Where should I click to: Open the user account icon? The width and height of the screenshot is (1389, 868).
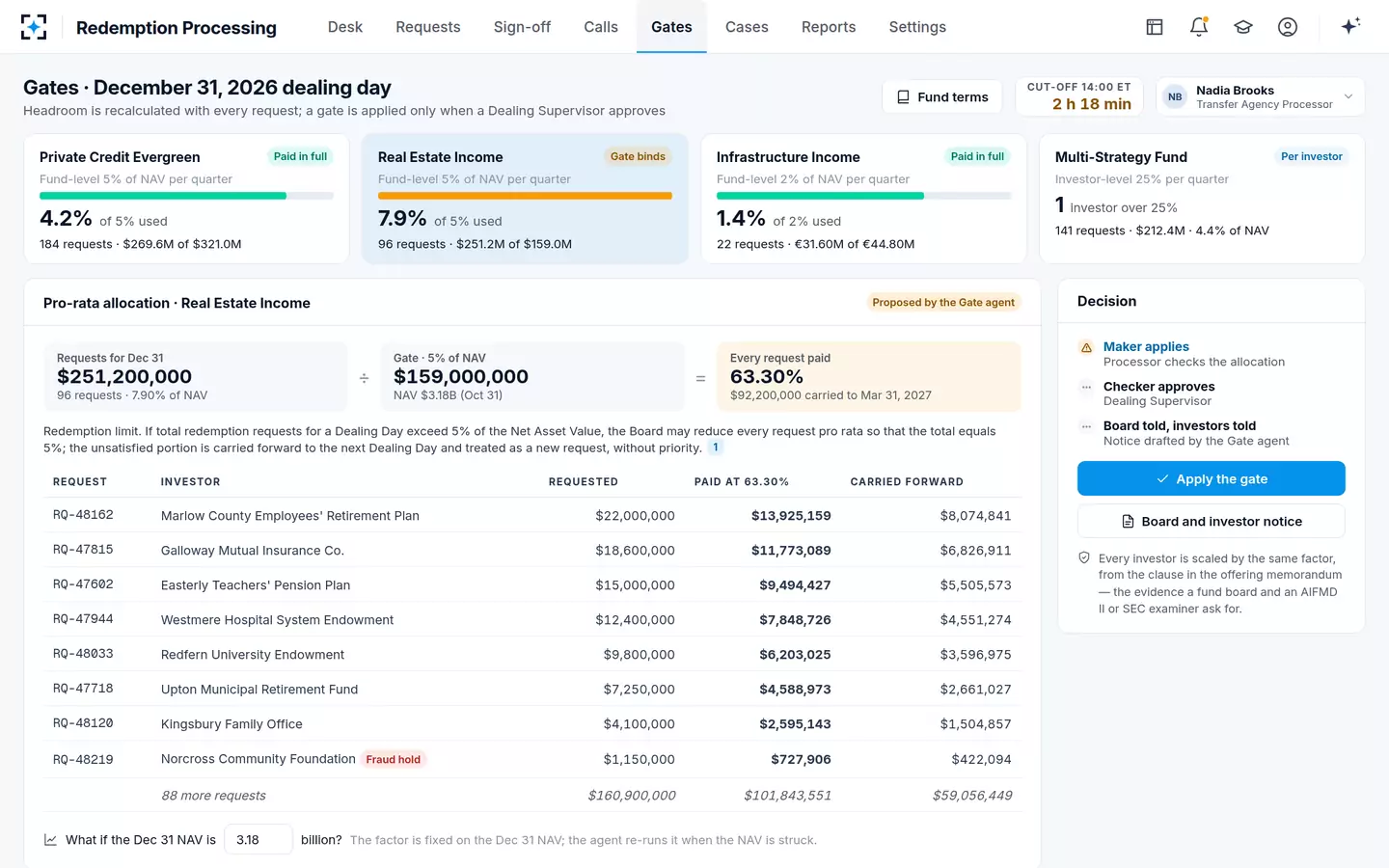1288,27
